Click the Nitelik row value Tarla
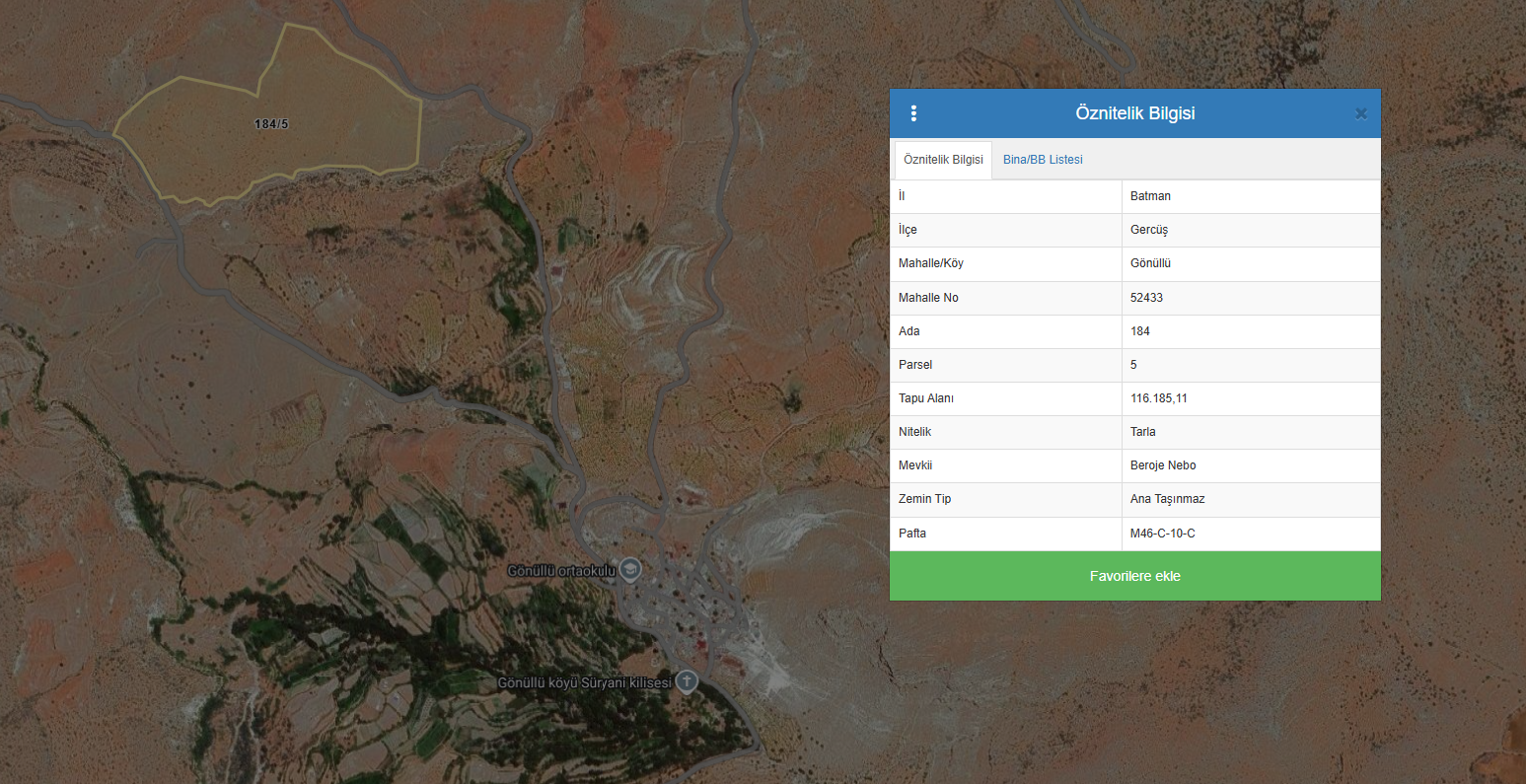1526x784 pixels. (1143, 432)
